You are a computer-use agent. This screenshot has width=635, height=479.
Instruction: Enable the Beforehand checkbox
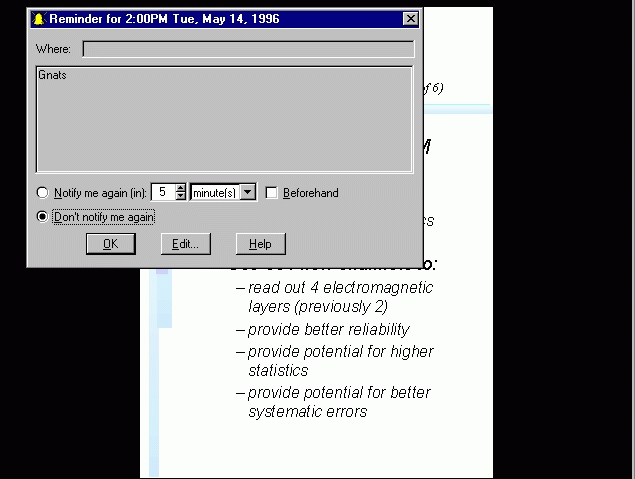click(272, 193)
